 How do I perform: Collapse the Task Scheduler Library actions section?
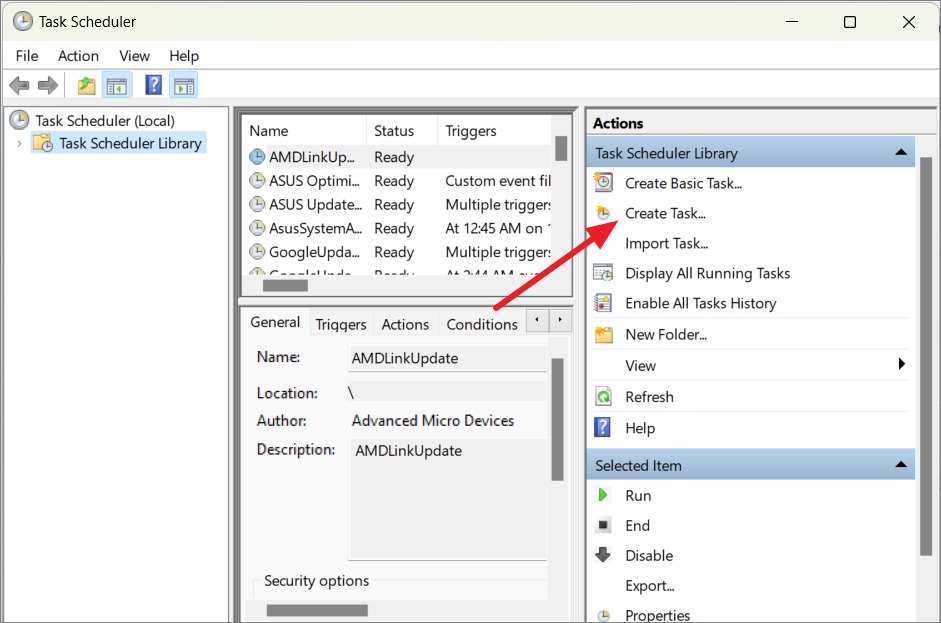(x=901, y=152)
